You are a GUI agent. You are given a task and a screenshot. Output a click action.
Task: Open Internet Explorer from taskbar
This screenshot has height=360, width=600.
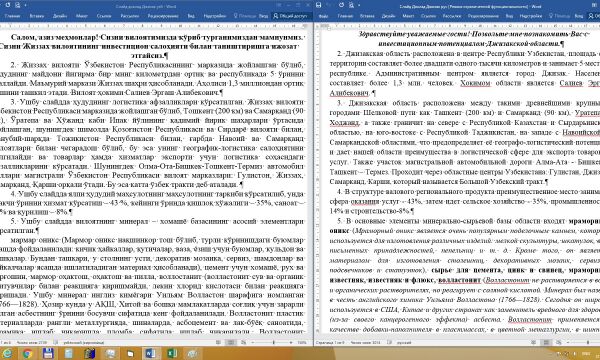point(7,353)
